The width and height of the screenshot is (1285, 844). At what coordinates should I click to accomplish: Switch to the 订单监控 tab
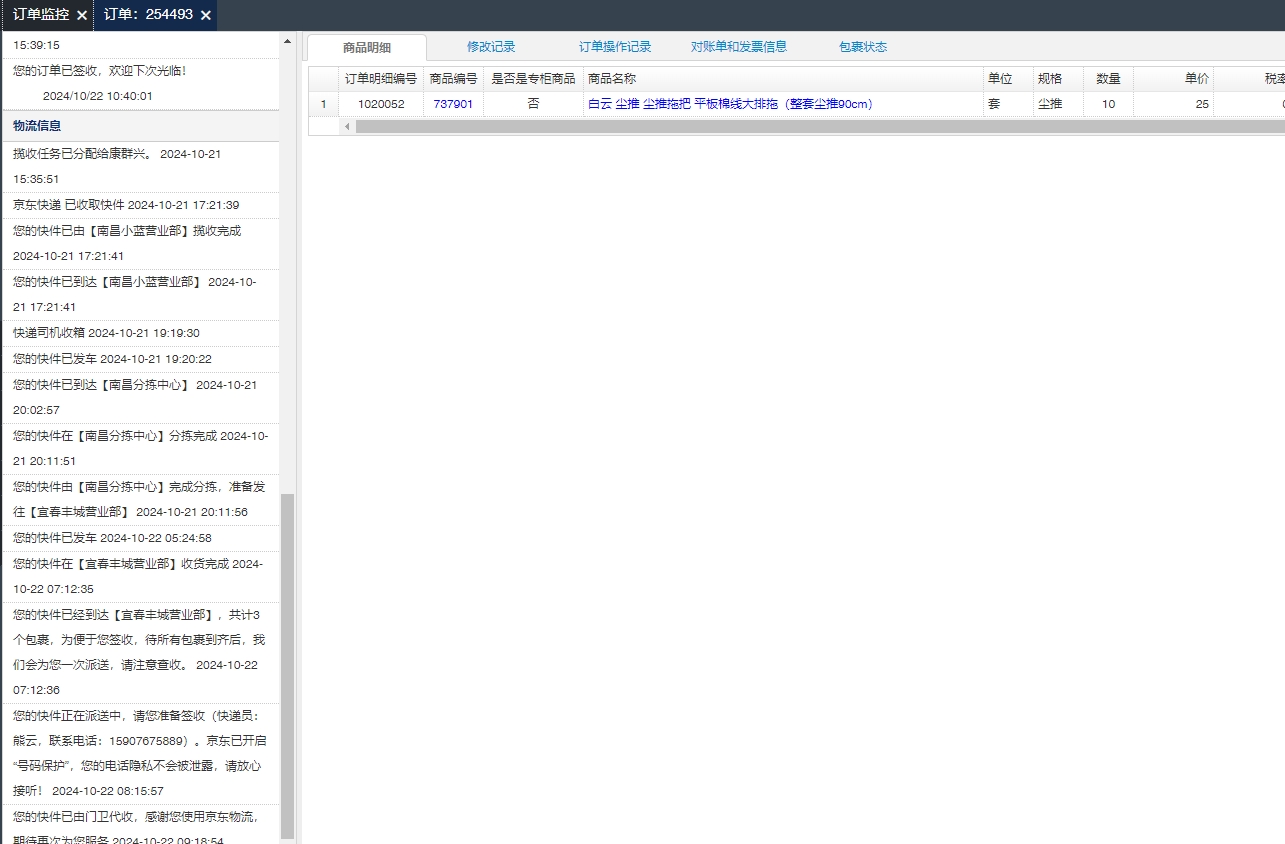pos(41,15)
